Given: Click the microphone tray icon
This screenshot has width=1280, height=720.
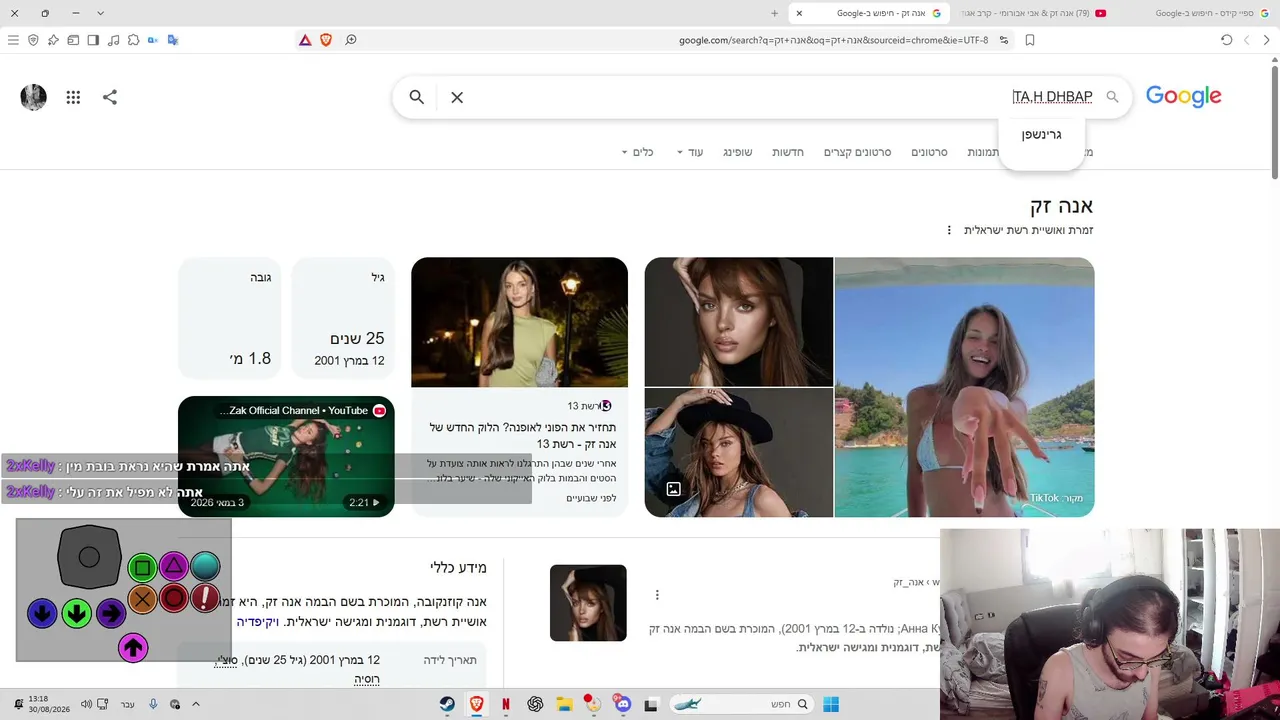Looking at the screenshot, I should [153, 704].
